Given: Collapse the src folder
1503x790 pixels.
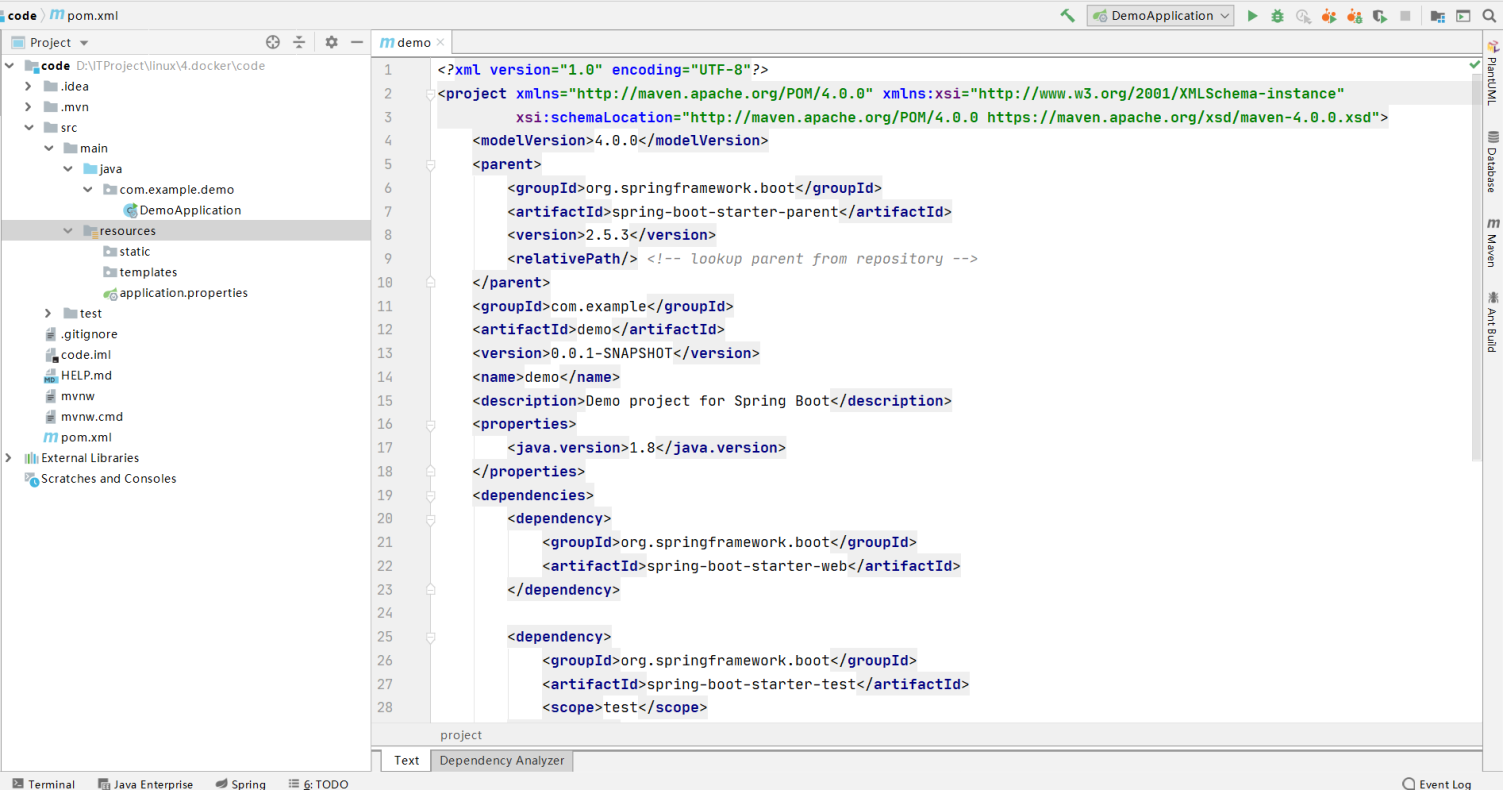Looking at the screenshot, I should tap(29, 128).
